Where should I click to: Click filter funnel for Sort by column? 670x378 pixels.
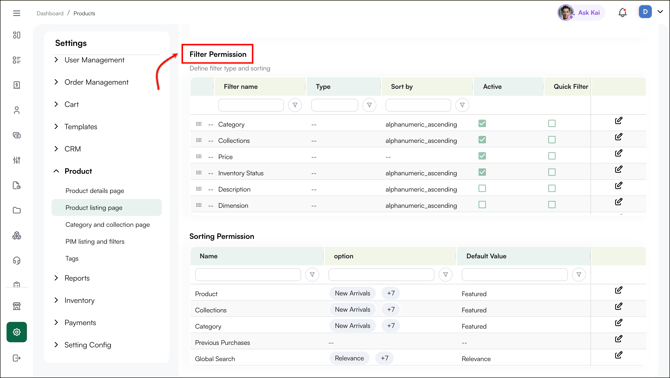pos(462,105)
